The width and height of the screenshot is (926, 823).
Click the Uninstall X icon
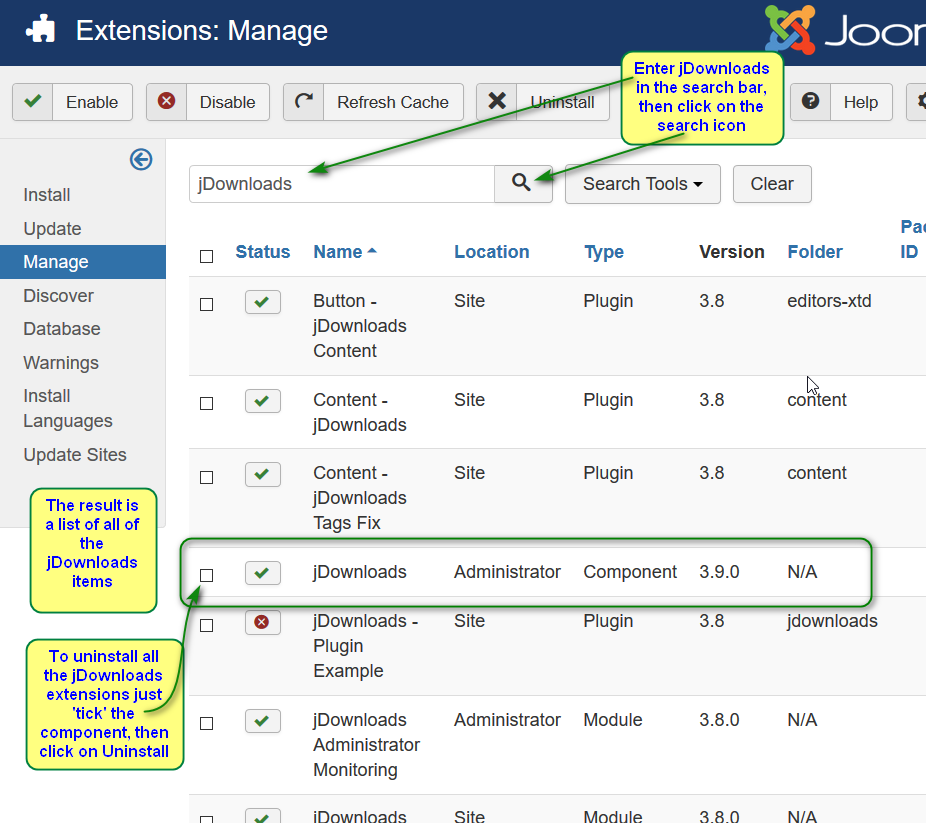(x=497, y=101)
